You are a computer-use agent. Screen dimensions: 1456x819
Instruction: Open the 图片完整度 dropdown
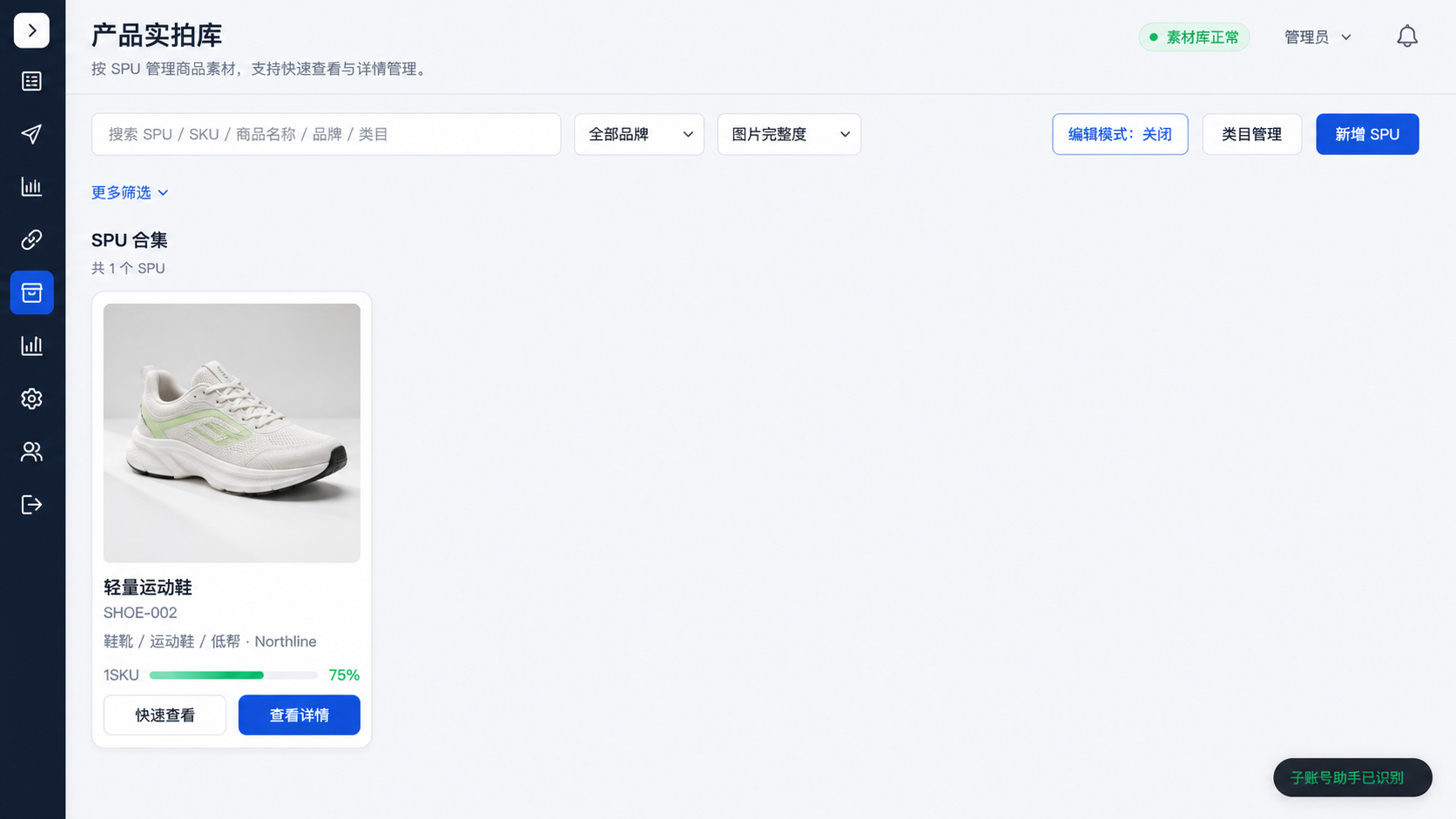(x=789, y=134)
